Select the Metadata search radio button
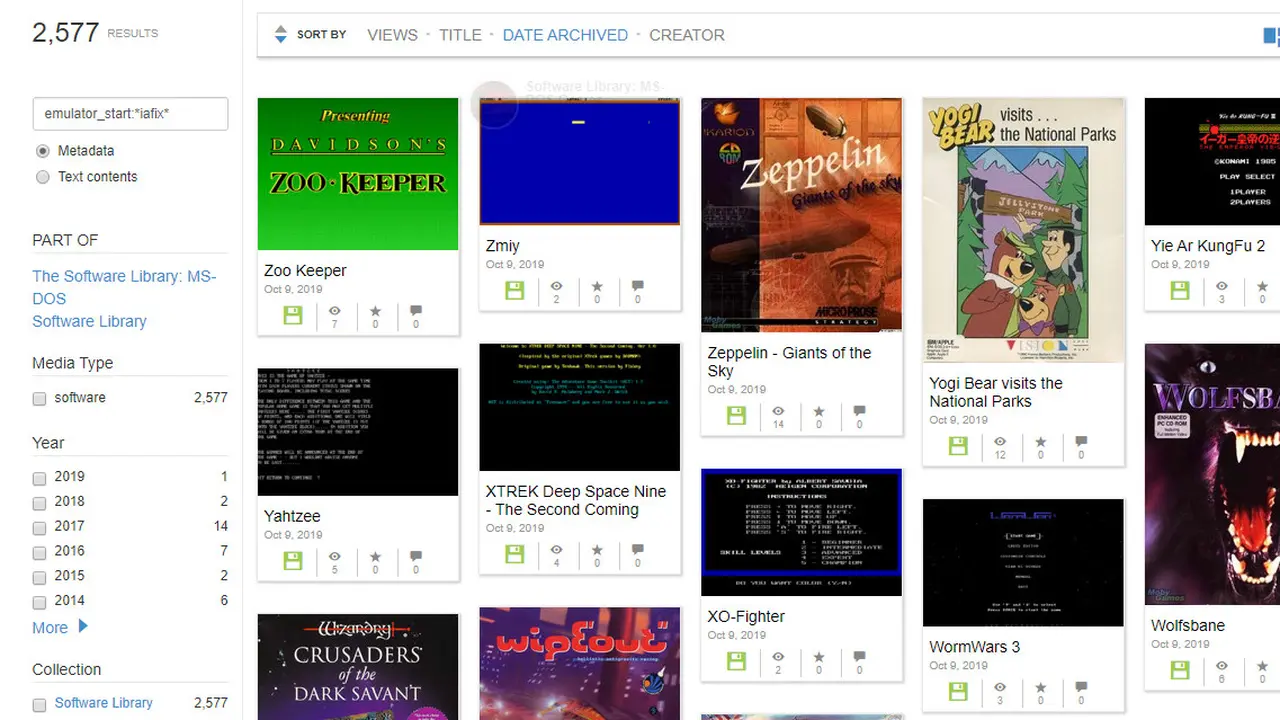 click(42, 151)
